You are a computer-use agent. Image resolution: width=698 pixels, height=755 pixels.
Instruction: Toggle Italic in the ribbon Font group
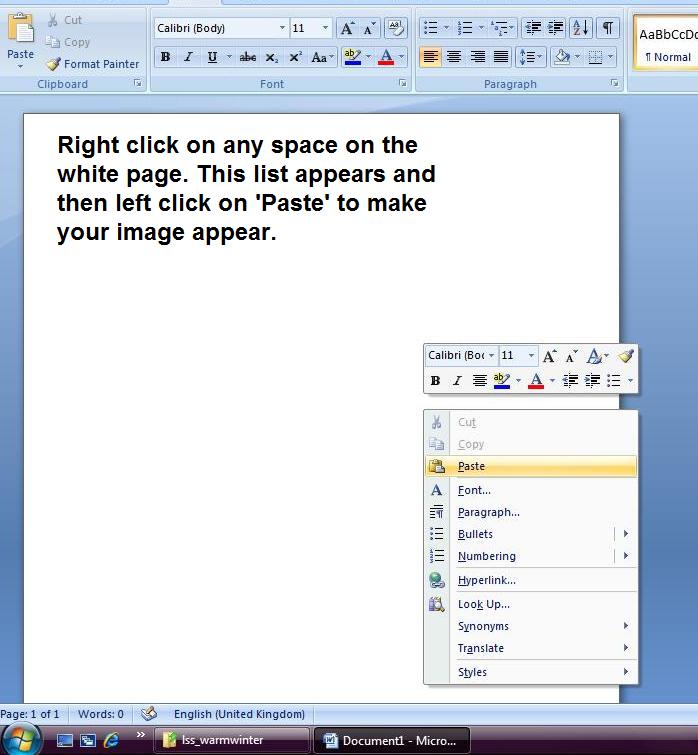[x=188, y=57]
